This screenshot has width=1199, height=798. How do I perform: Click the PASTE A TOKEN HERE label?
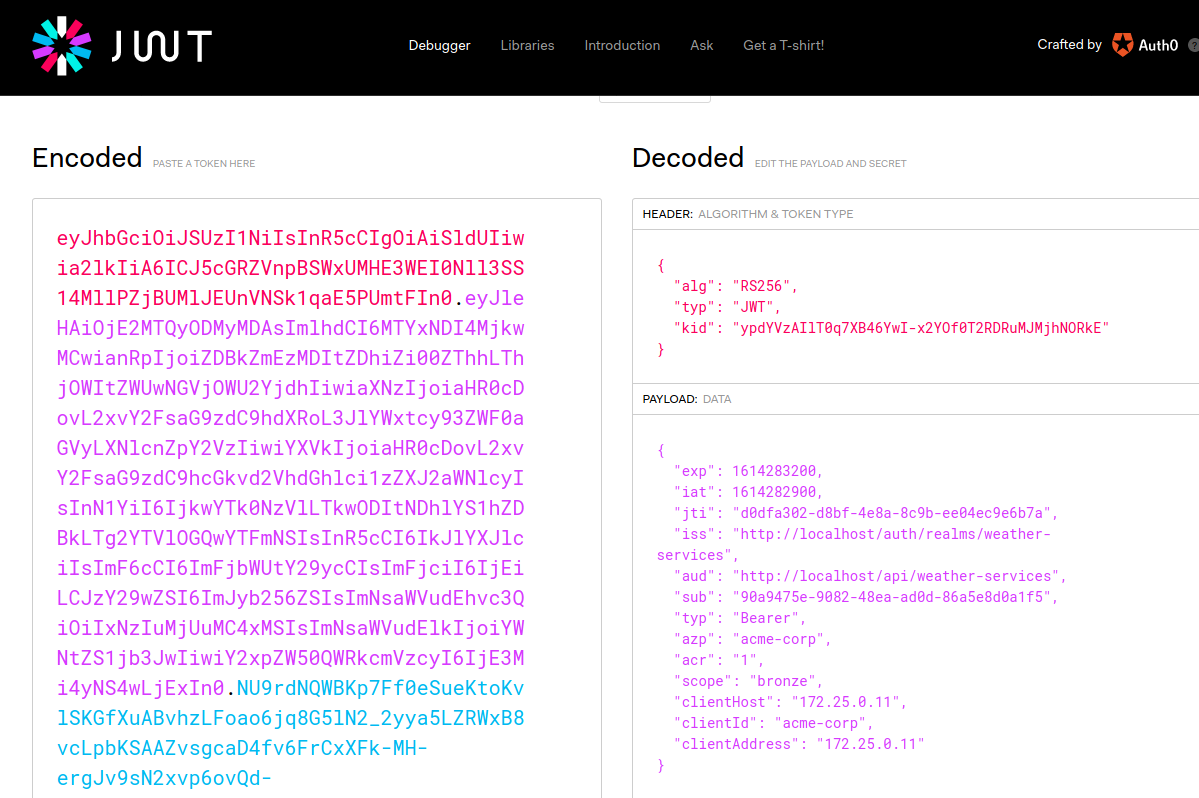tap(204, 164)
